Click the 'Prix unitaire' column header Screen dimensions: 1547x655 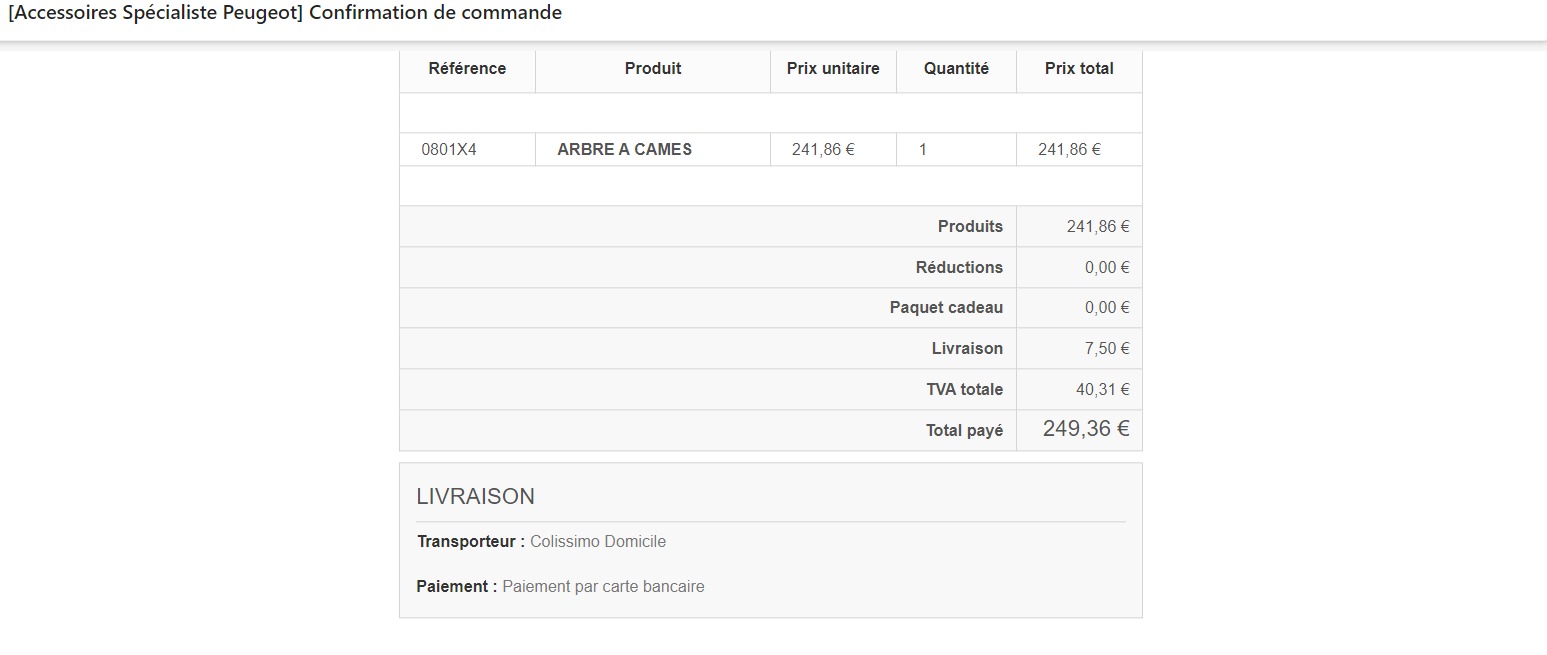[x=833, y=69]
